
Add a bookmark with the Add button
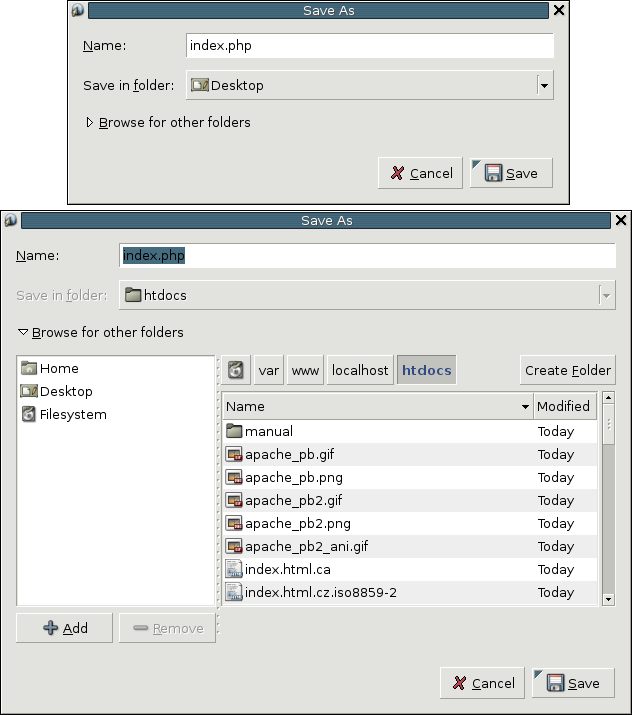[x=64, y=628]
